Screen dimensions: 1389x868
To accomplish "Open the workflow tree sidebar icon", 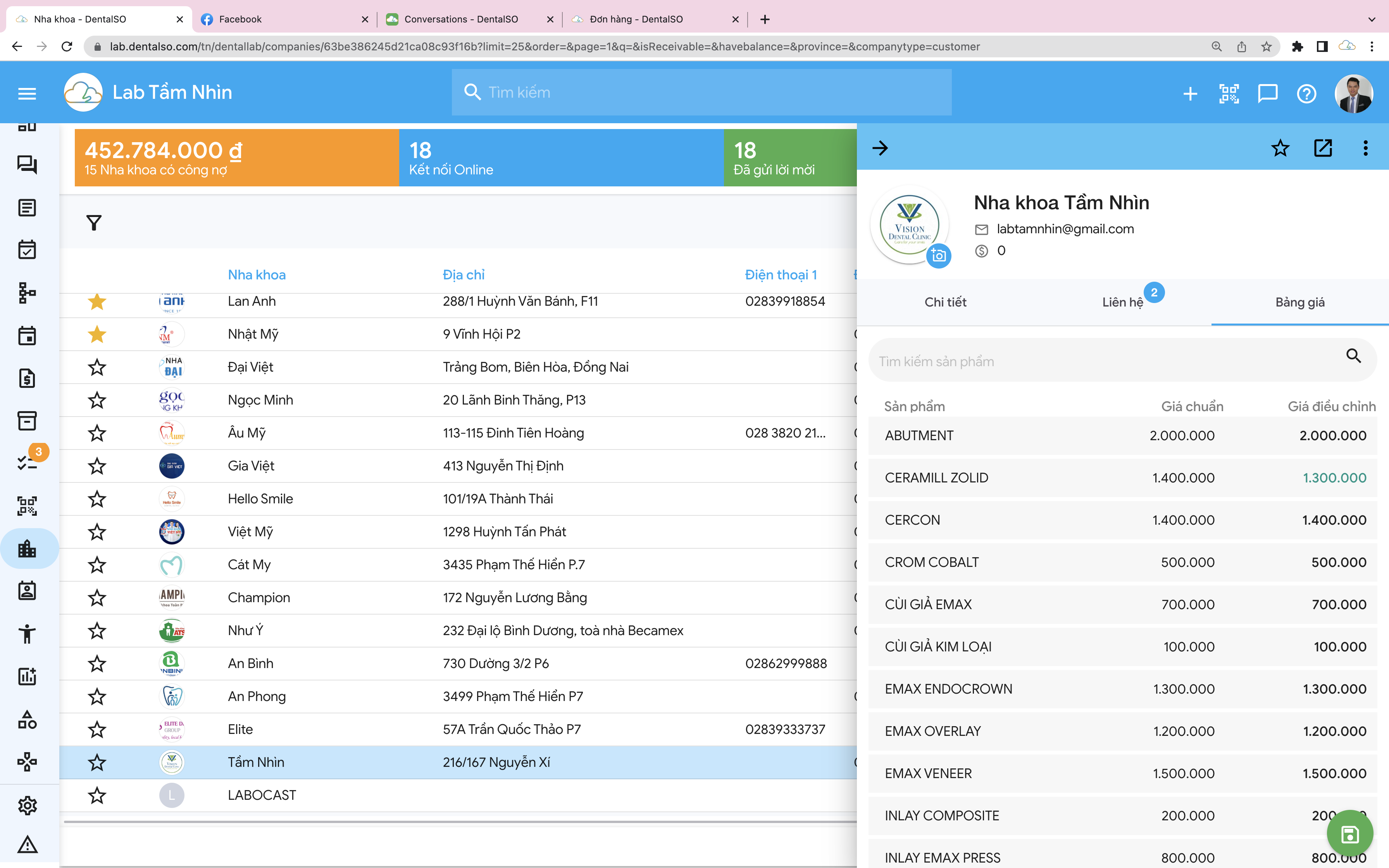I will 27,293.
